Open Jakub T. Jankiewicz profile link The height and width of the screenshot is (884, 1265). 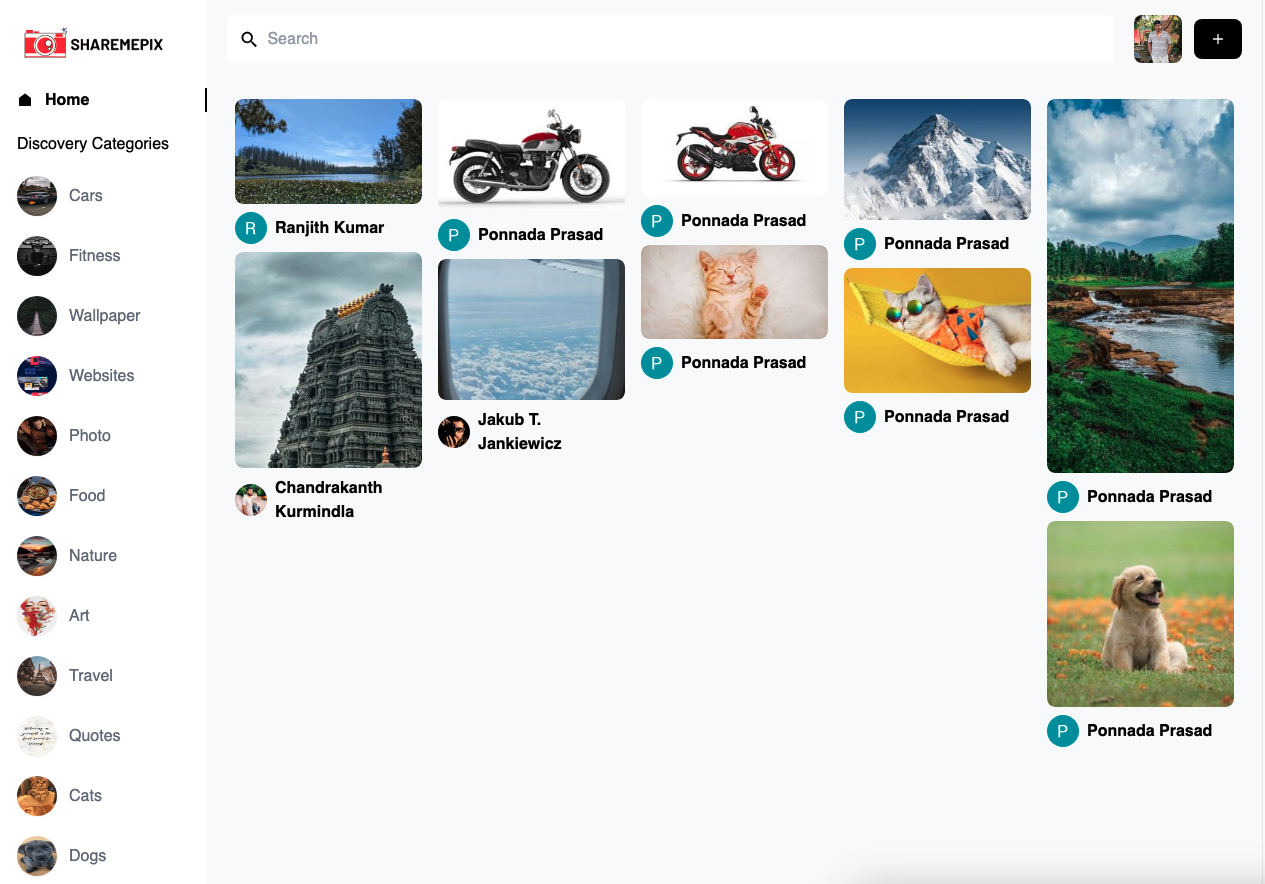click(500, 431)
